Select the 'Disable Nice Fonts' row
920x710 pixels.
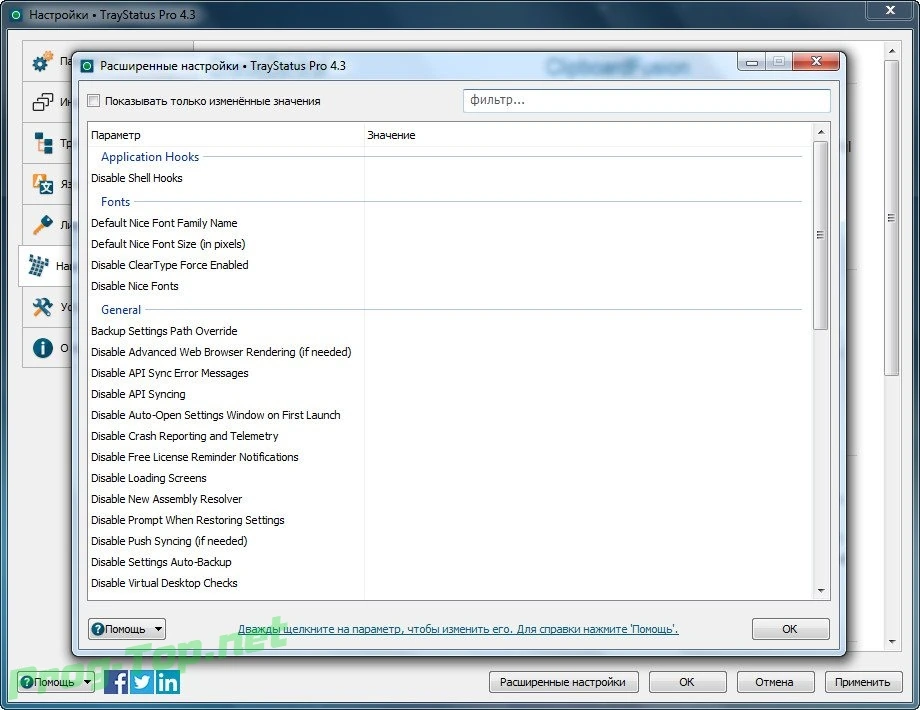click(x=449, y=286)
